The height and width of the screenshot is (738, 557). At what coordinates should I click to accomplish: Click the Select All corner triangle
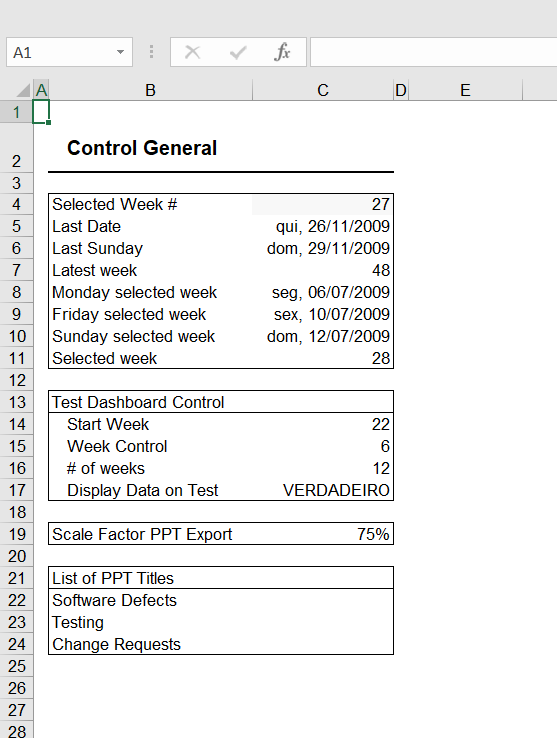click(x=23, y=90)
